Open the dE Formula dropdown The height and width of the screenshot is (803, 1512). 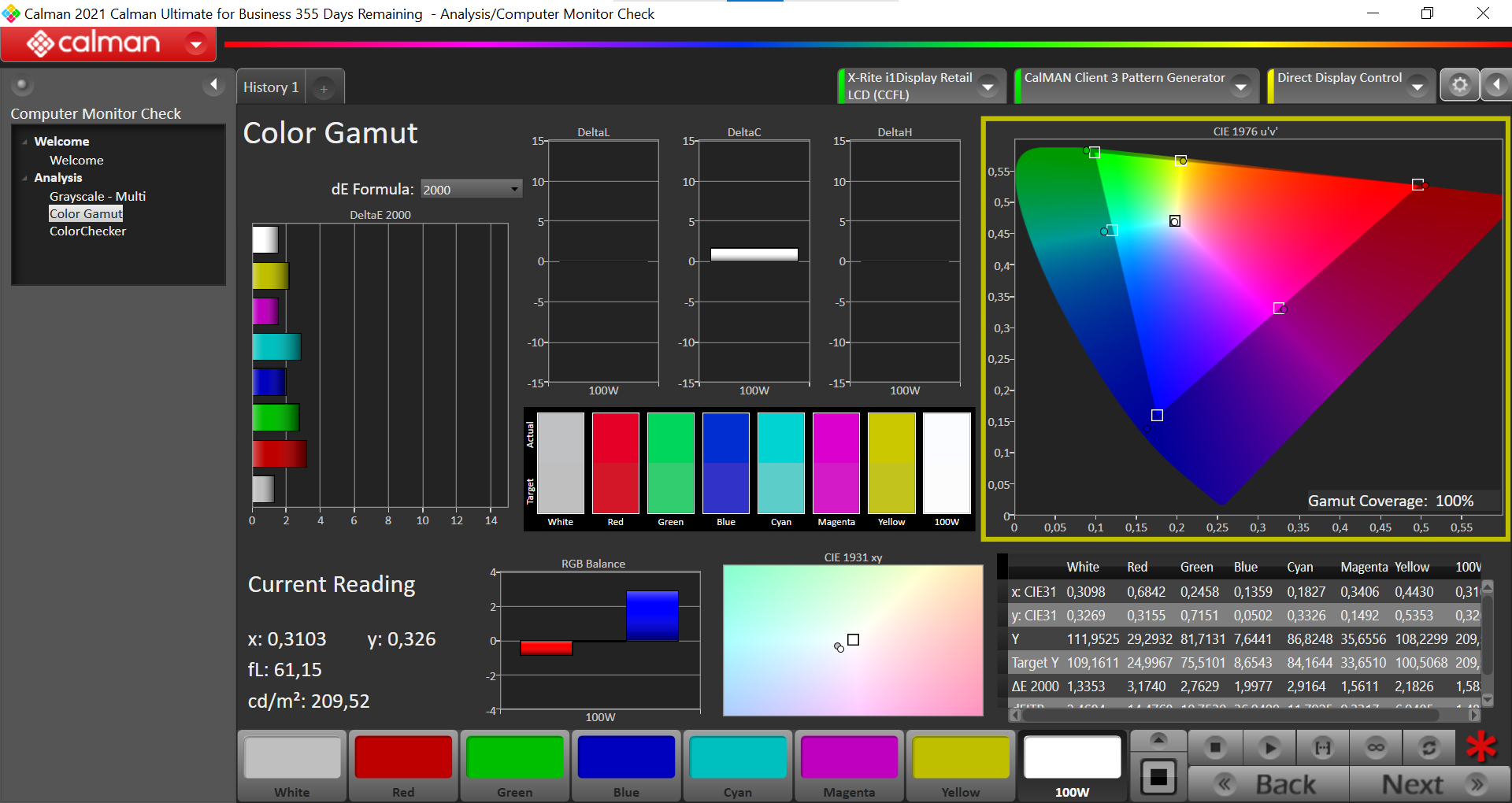471,189
